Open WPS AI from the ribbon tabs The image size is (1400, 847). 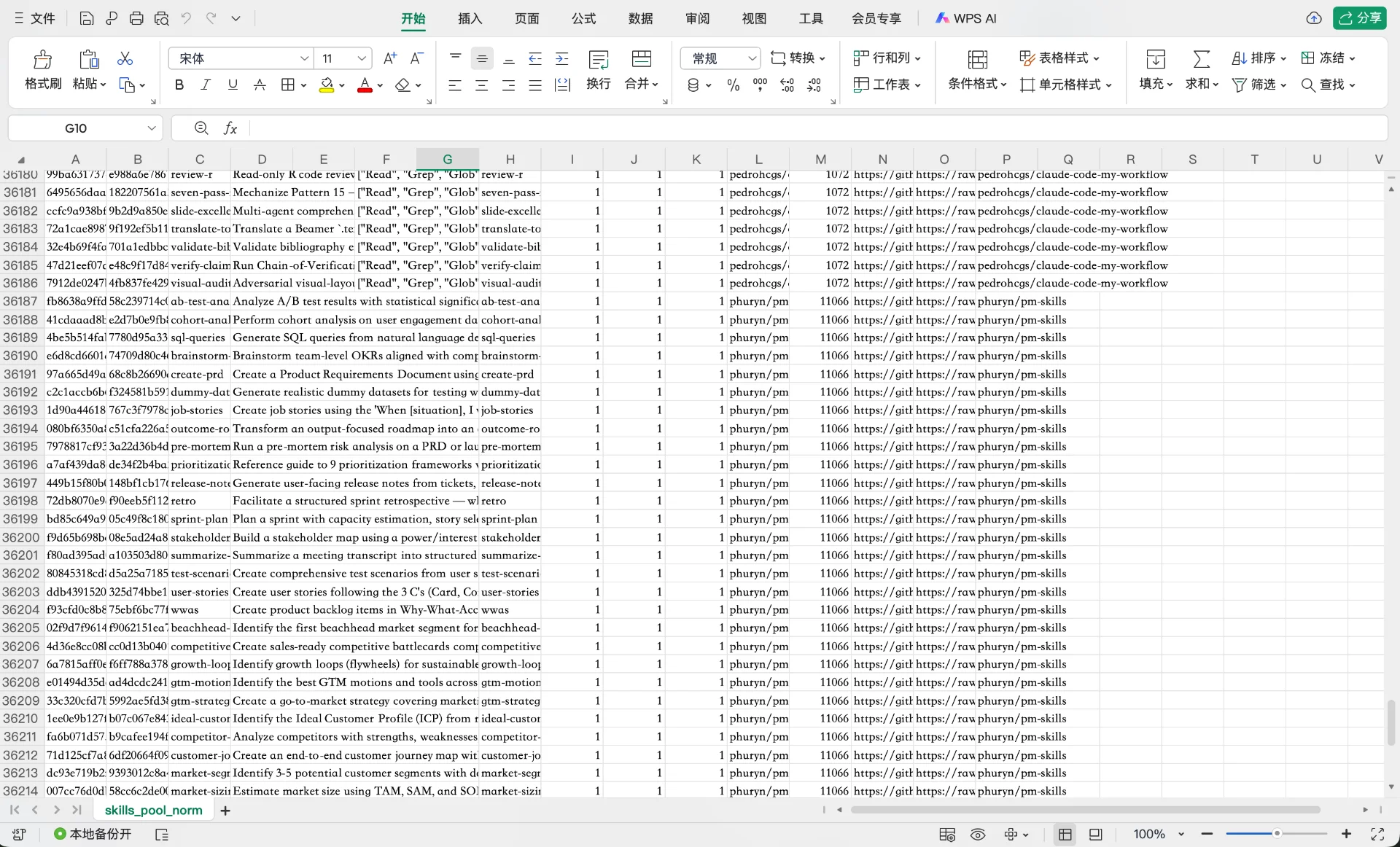(966, 19)
